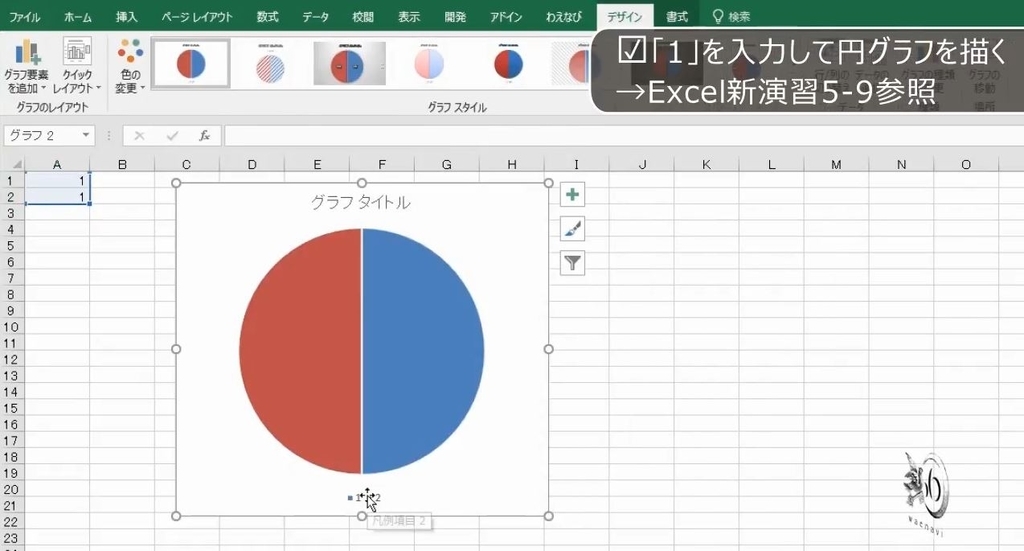
Task: Select the blue pie slice
Action: pos(423,351)
